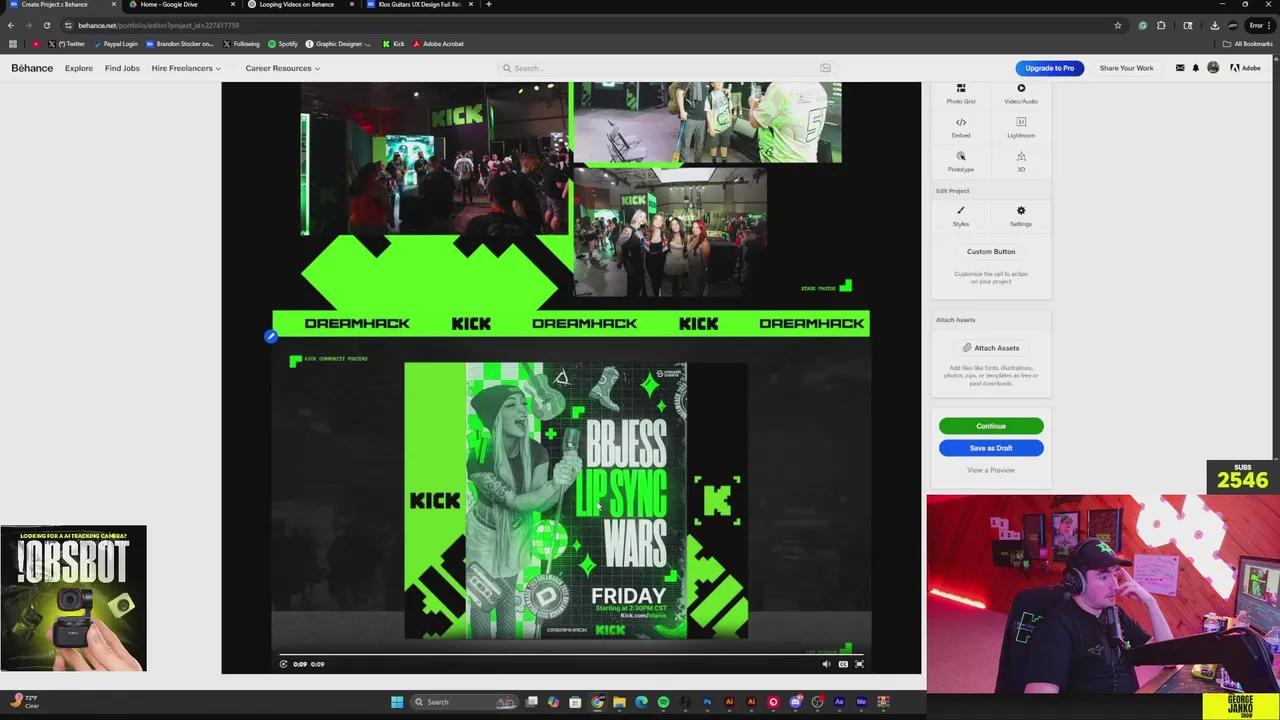Image resolution: width=1280 pixels, height=720 pixels.
Task: Open the Find Jobs page
Action: (122, 68)
